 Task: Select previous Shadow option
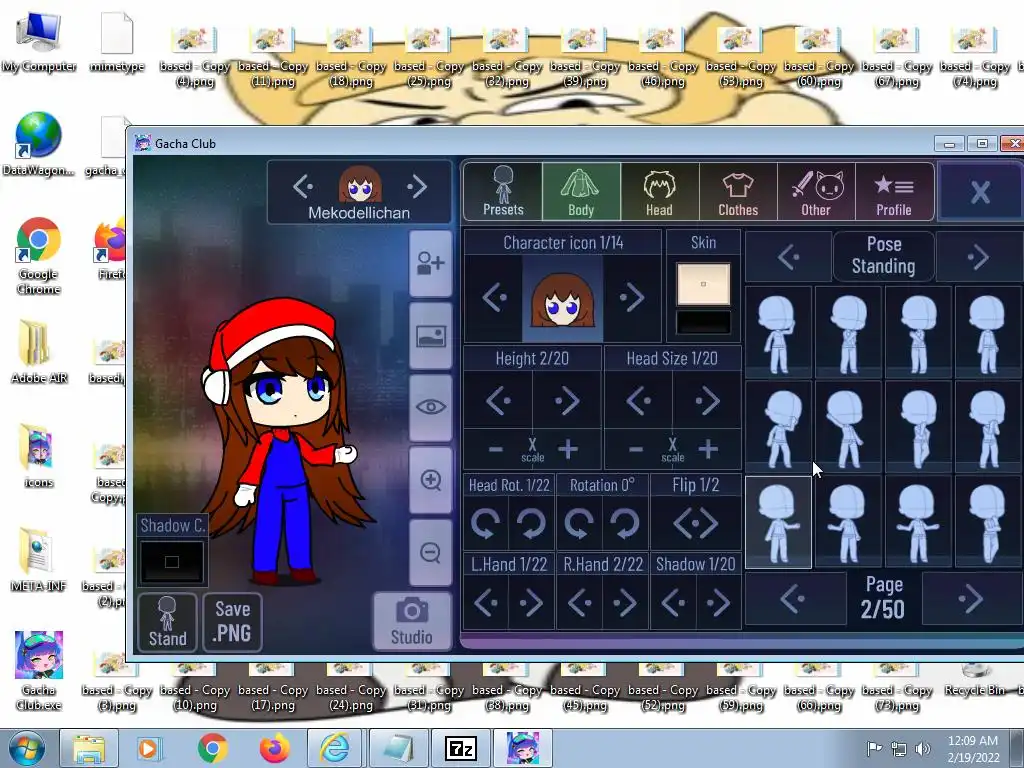coord(673,603)
